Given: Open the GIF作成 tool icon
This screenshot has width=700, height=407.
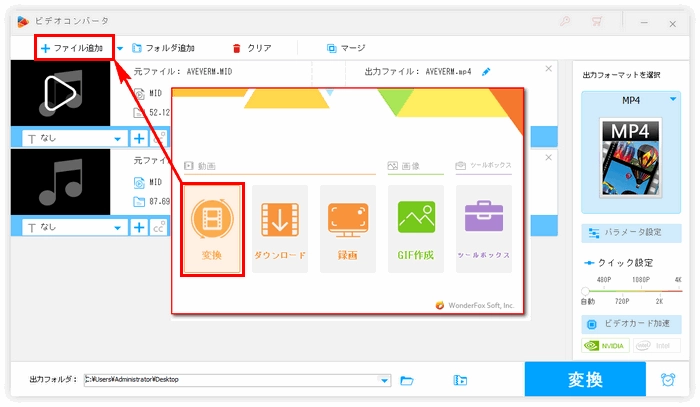Looking at the screenshot, I should [x=415, y=229].
